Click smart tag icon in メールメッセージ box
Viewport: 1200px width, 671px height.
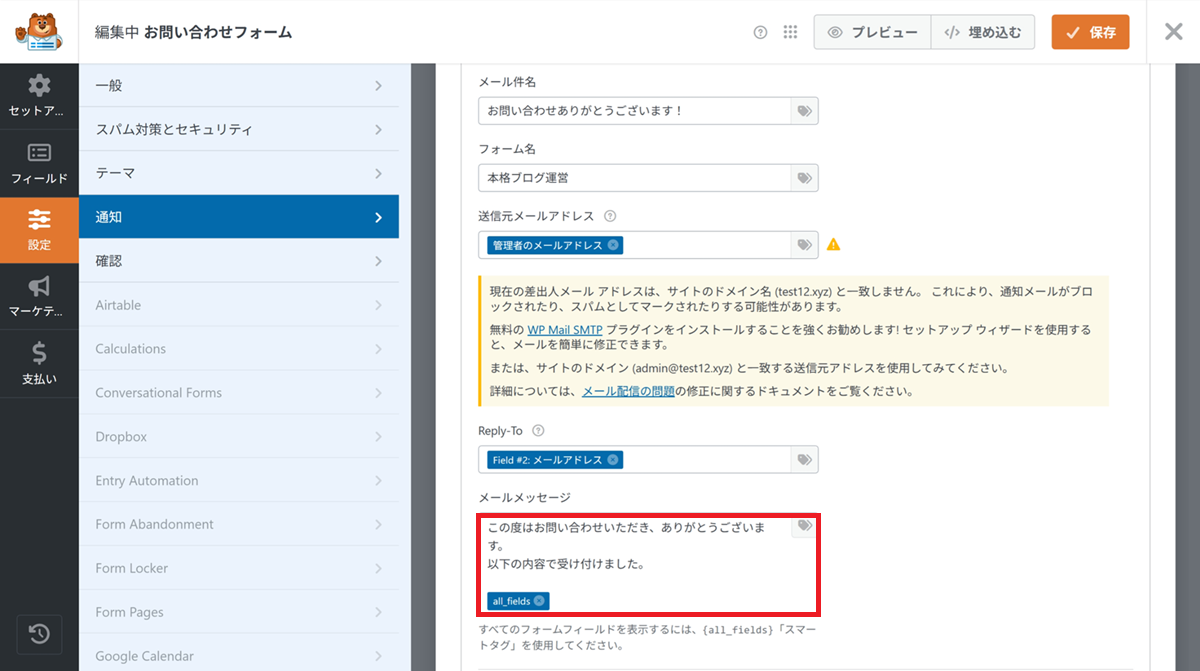pyautogui.click(x=804, y=526)
